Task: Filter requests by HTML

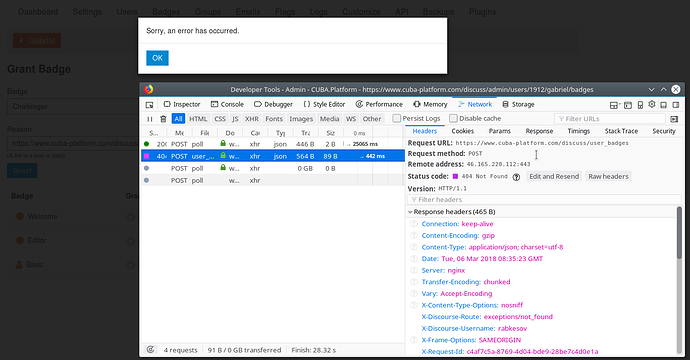Action: click(x=198, y=119)
